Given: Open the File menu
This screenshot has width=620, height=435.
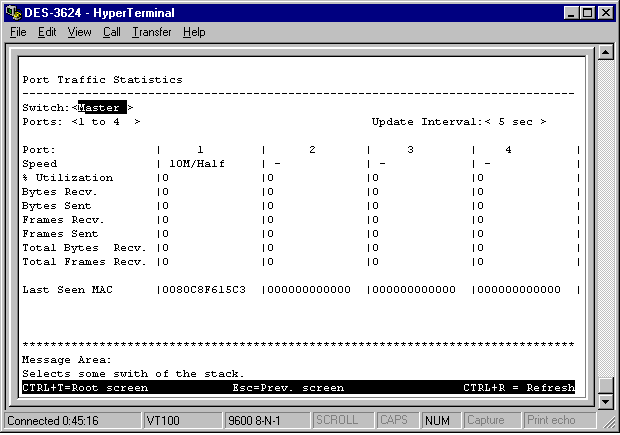Looking at the screenshot, I should coord(18,32).
